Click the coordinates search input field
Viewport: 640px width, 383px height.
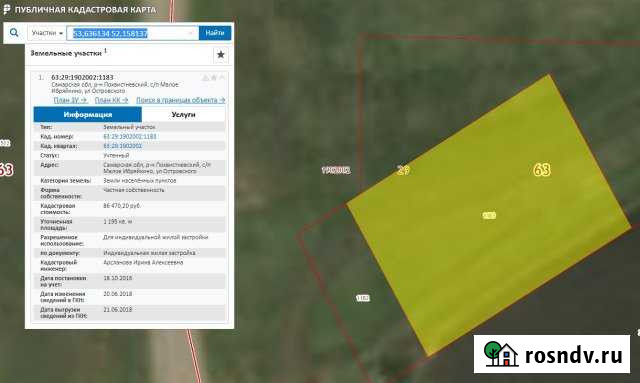(132, 33)
